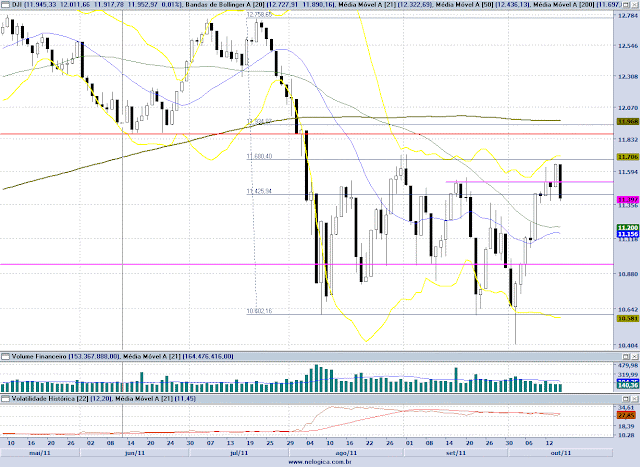
Task: Select the short magenta line near 11.500
Action: pyautogui.click(x=529, y=182)
